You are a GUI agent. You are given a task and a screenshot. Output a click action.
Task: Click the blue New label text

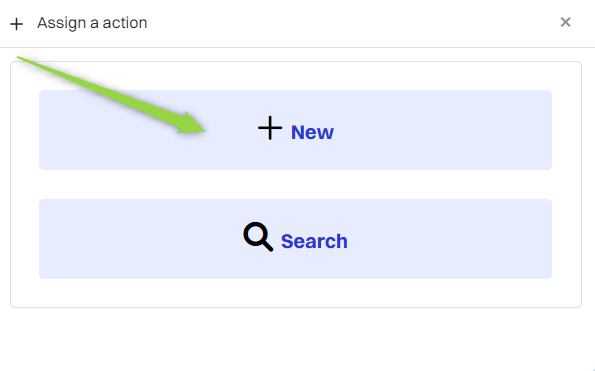[x=312, y=132]
